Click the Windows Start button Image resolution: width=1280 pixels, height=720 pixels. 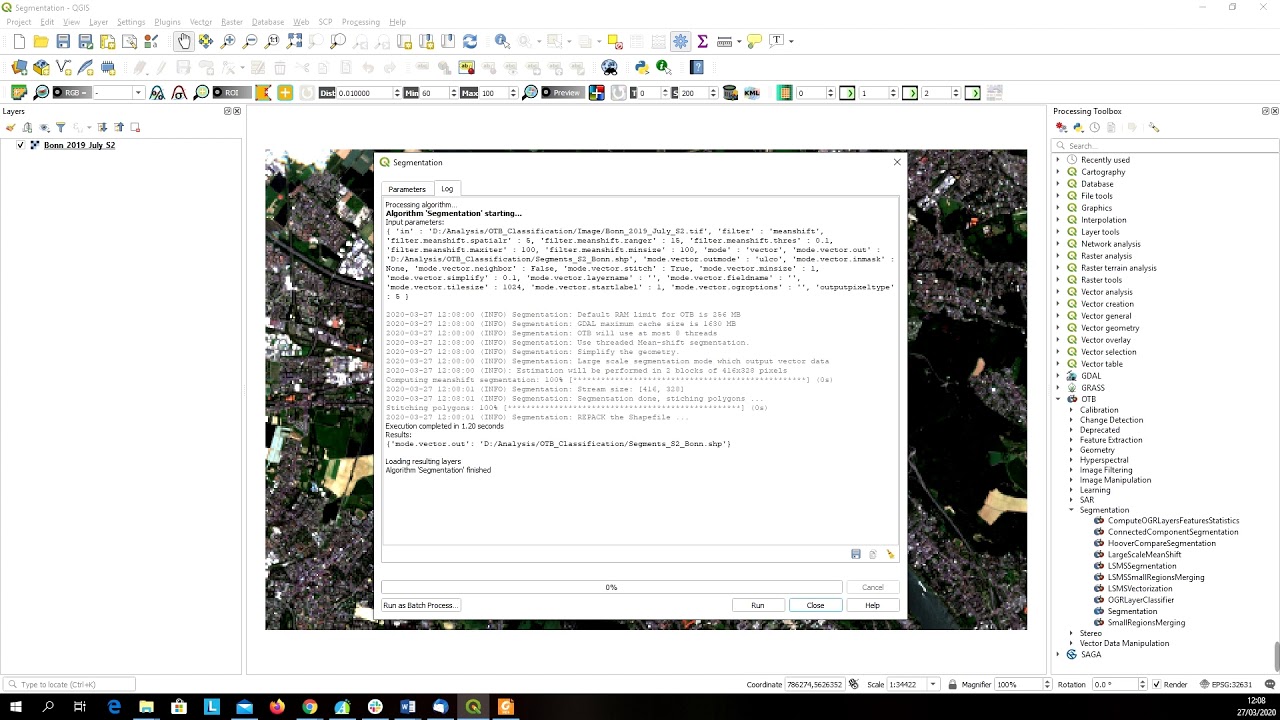(17, 707)
